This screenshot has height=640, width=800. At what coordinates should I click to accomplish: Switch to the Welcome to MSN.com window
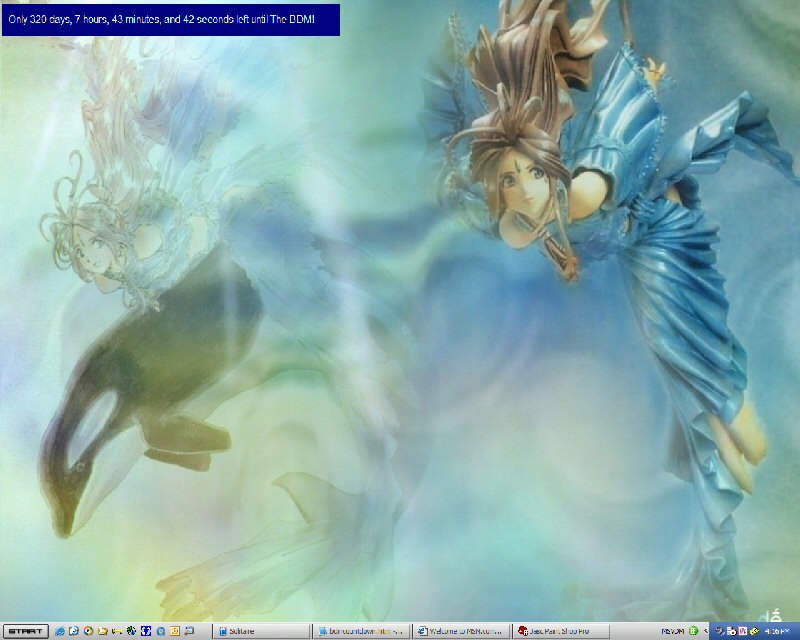(x=461, y=631)
